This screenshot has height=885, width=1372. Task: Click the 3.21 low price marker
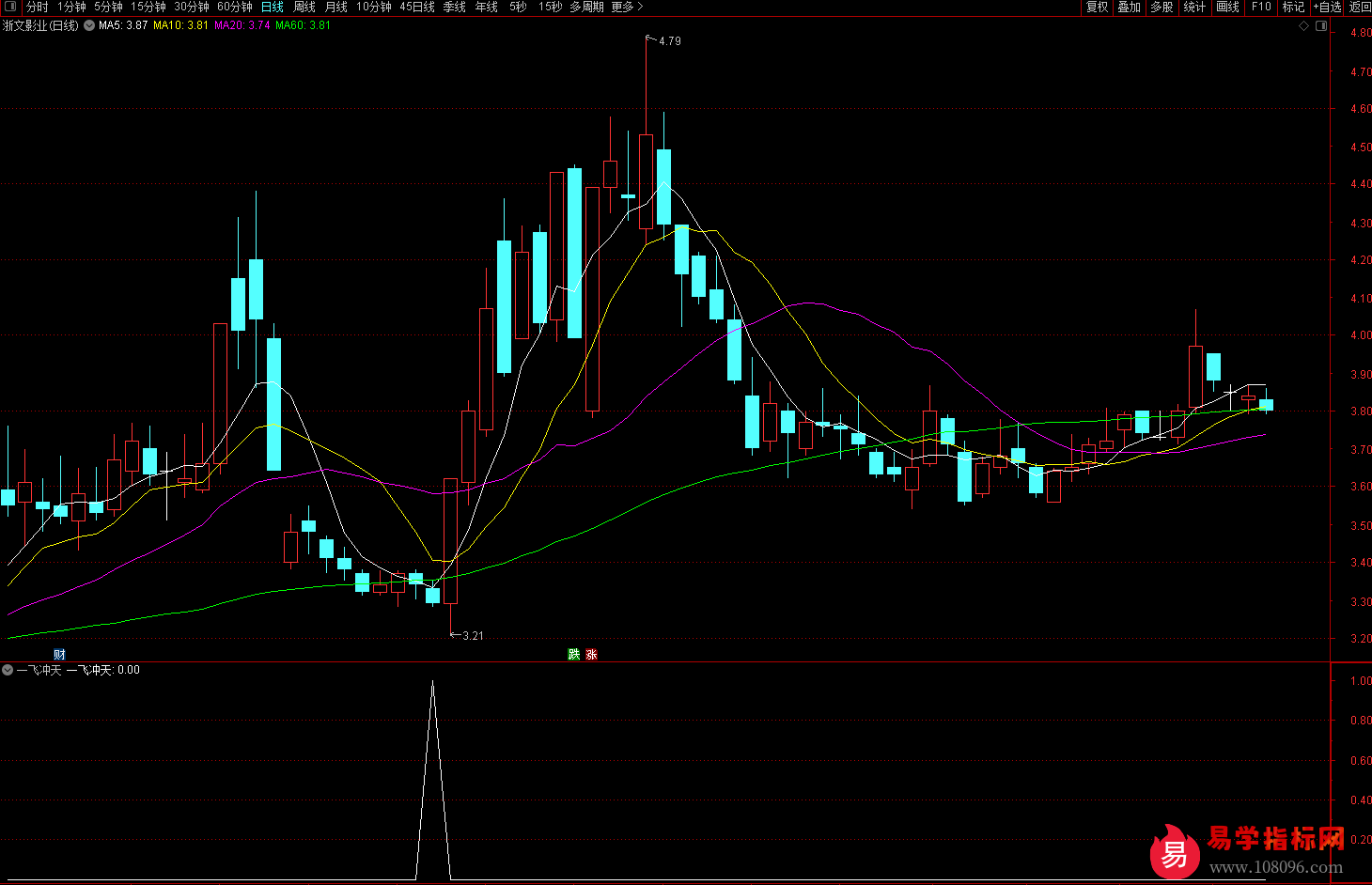(x=472, y=636)
